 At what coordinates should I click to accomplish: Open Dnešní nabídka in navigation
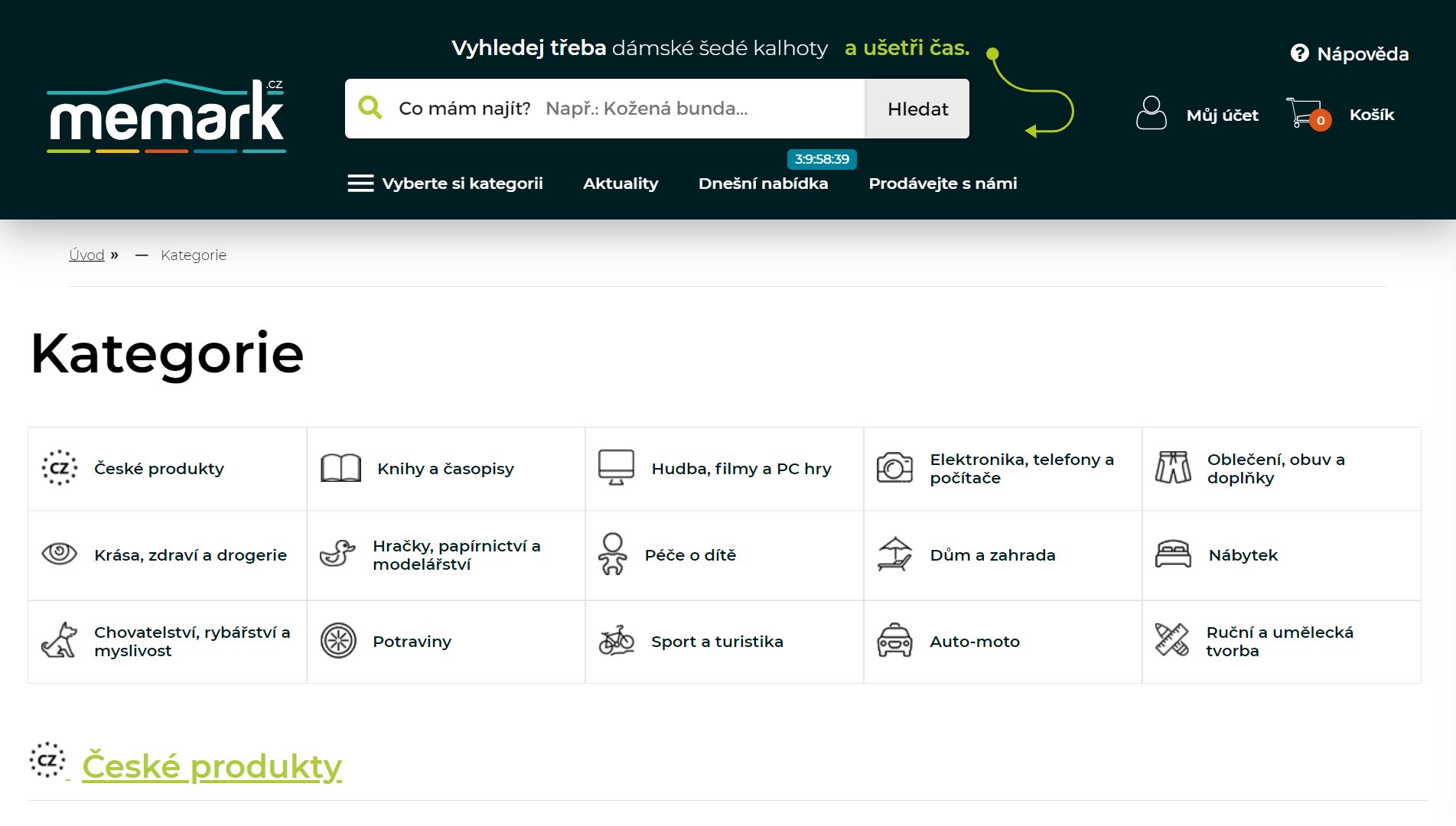coord(763,184)
